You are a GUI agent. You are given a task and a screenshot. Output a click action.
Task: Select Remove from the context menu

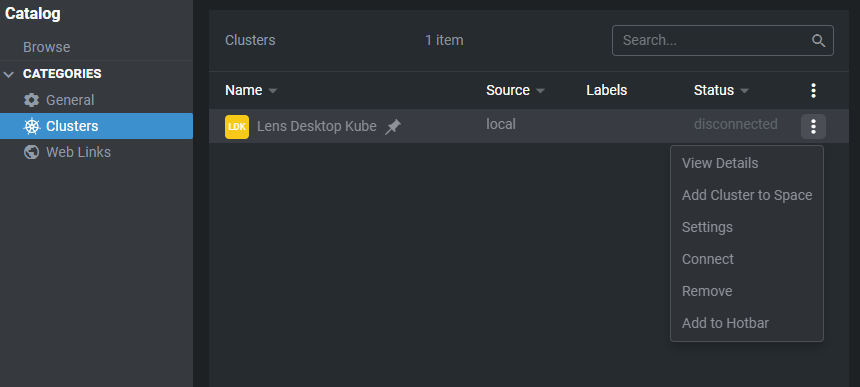pos(747,291)
